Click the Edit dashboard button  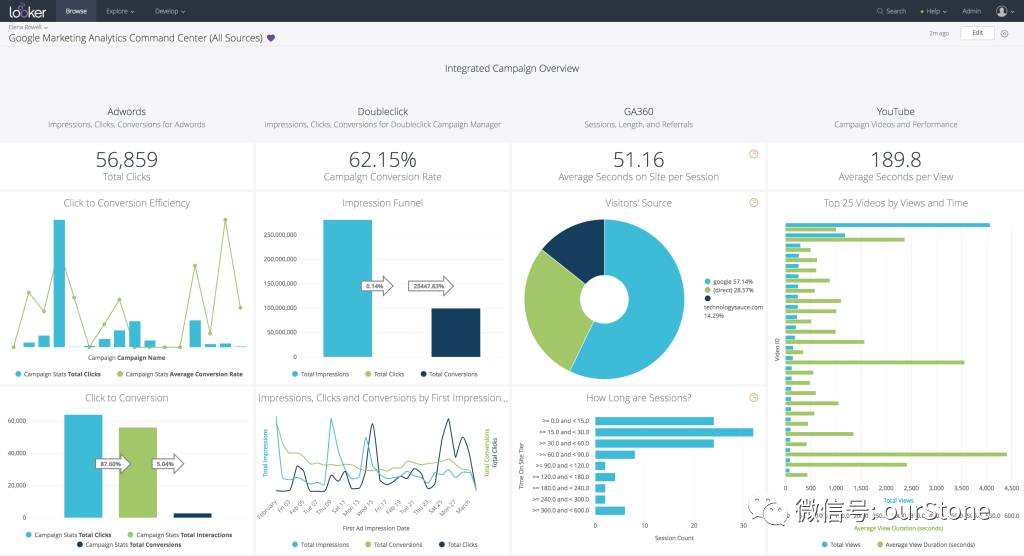pyautogui.click(x=977, y=33)
